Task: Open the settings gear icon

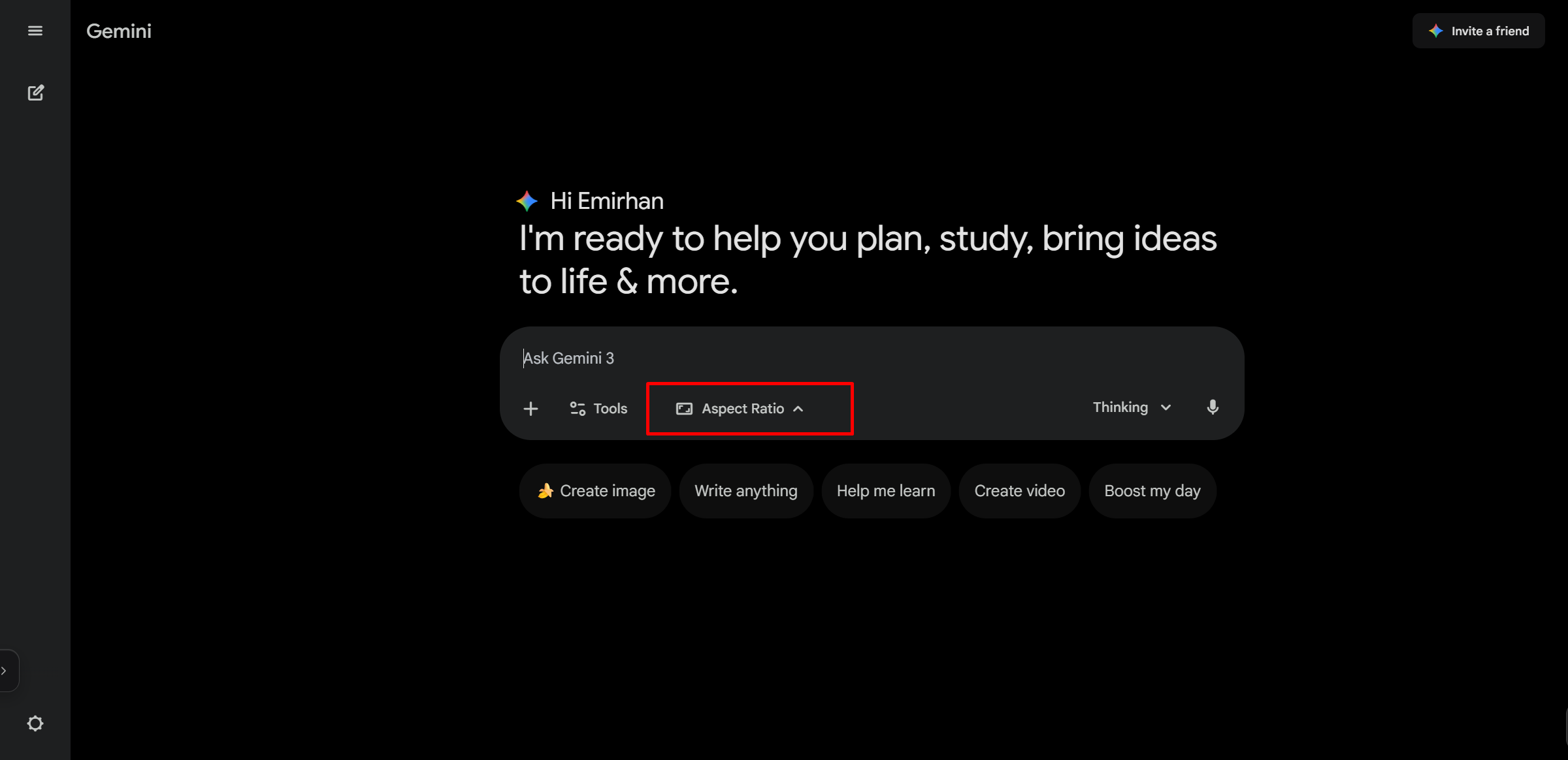Action: click(x=35, y=723)
